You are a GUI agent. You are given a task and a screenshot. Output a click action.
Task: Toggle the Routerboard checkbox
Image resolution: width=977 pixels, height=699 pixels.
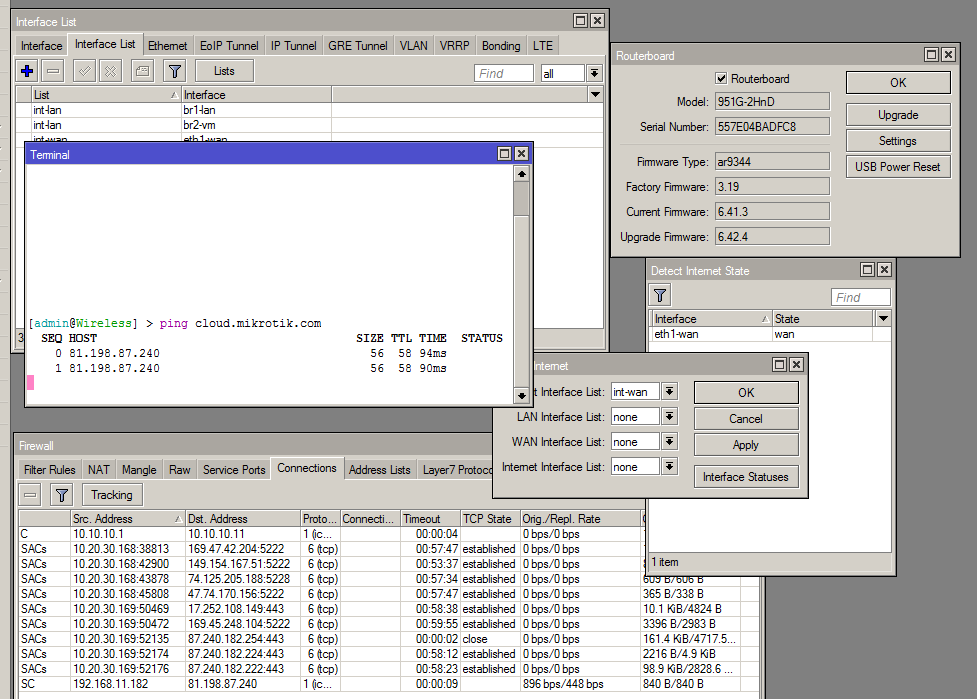[721, 78]
